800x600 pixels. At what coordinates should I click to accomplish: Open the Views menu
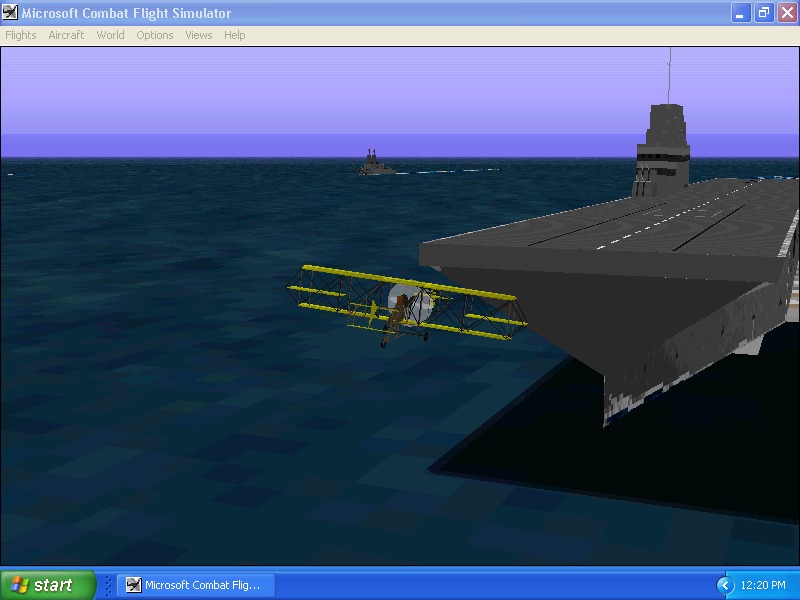(x=198, y=35)
